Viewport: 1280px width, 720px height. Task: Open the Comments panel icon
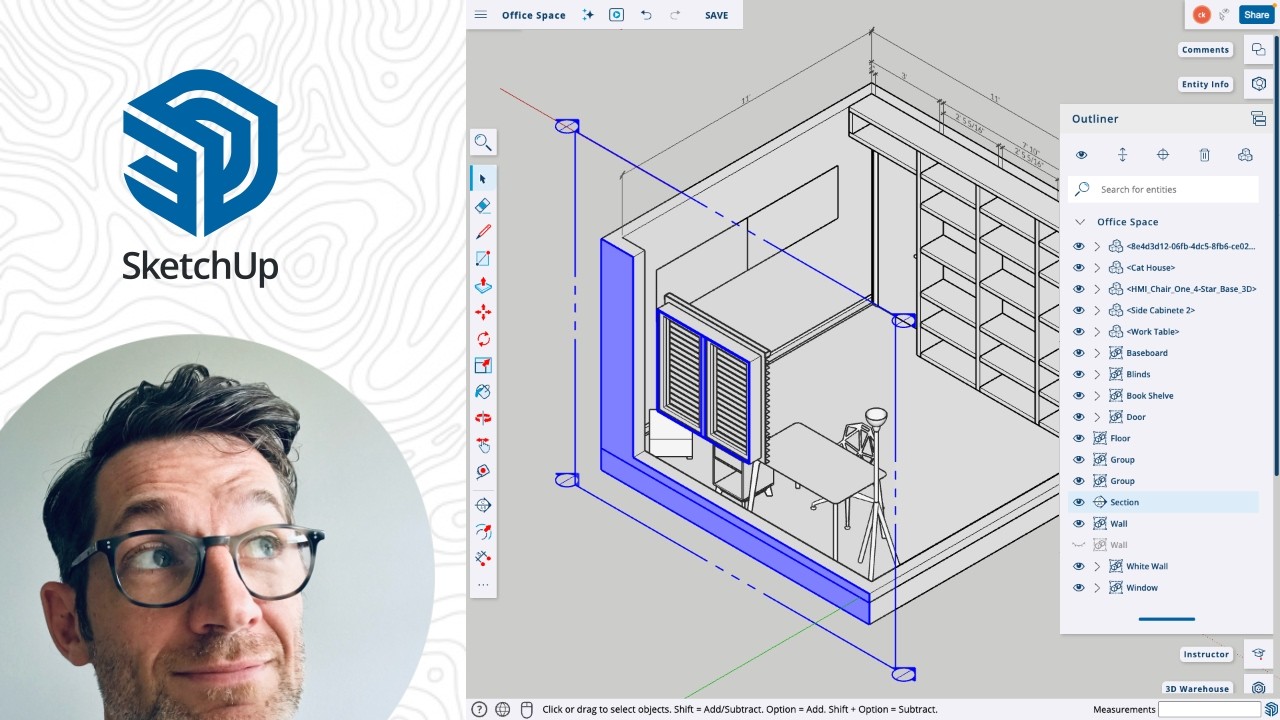click(x=1259, y=50)
